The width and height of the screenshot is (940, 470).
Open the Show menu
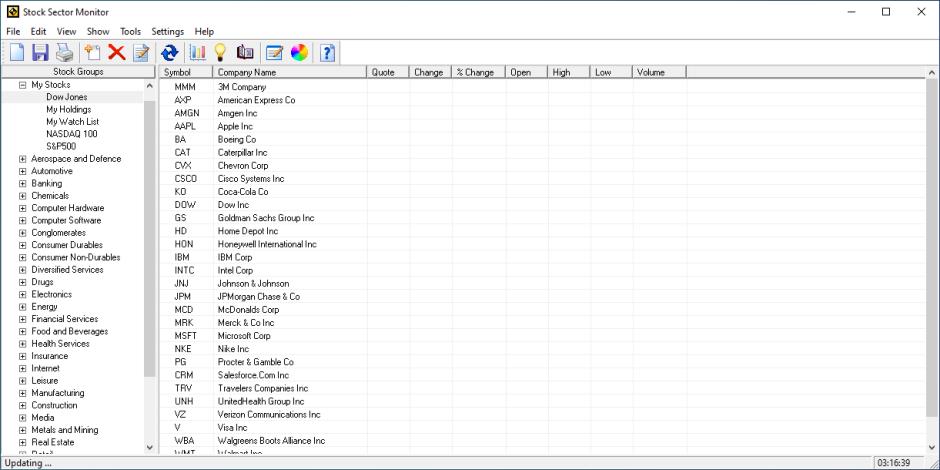(98, 32)
